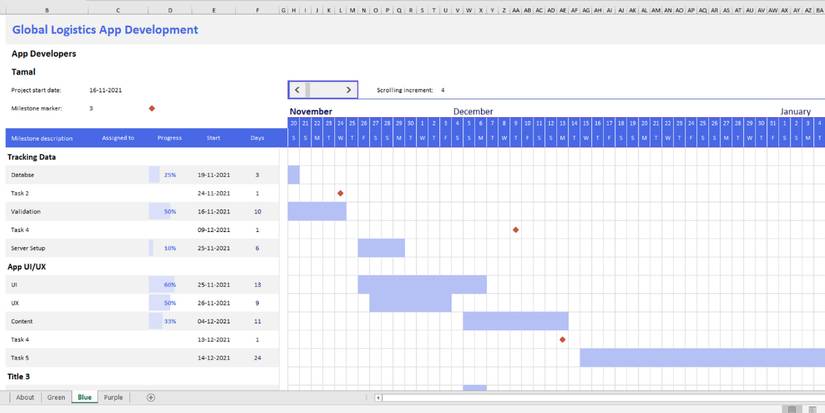The image size is (825, 413).
Task: Click the Validation Gantt bar
Action: [317, 211]
